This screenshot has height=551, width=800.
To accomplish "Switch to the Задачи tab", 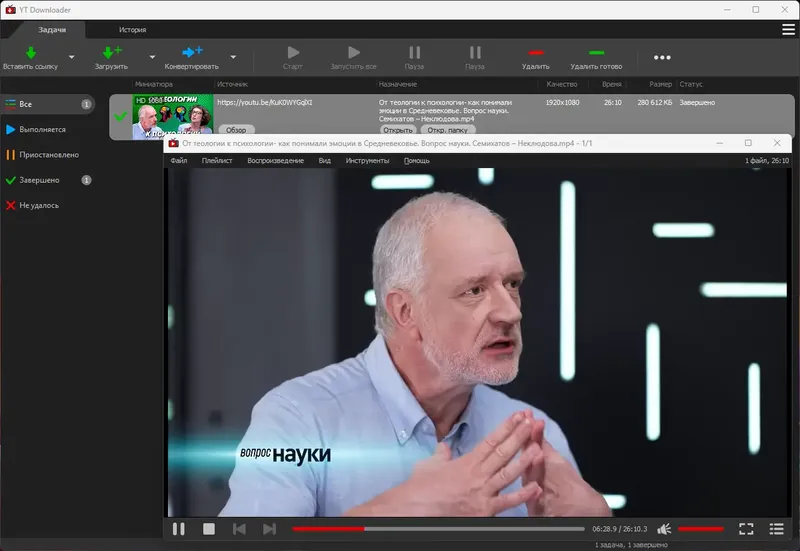I will (x=52, y=30).
